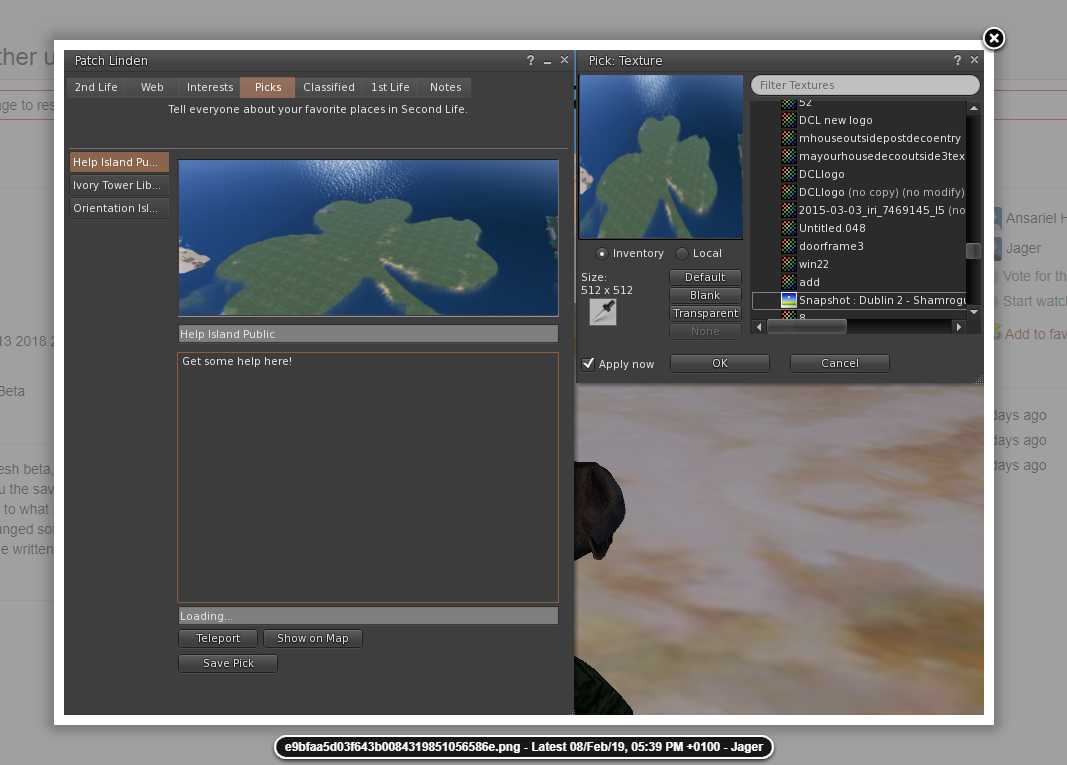Switch to the 1st Life tab
This screenshot has width=1067, height=765.
pyautogui.click(x=390, y=87)
